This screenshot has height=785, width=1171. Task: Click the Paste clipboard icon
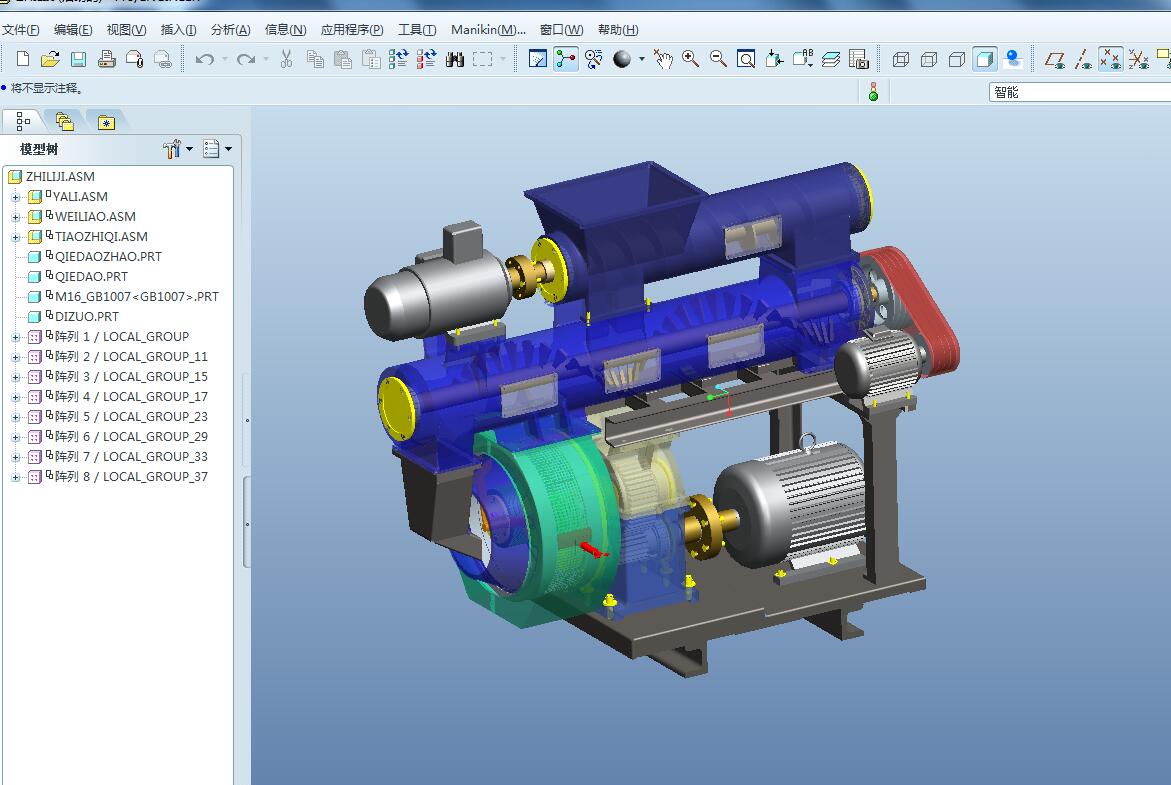tap(343, 59)
